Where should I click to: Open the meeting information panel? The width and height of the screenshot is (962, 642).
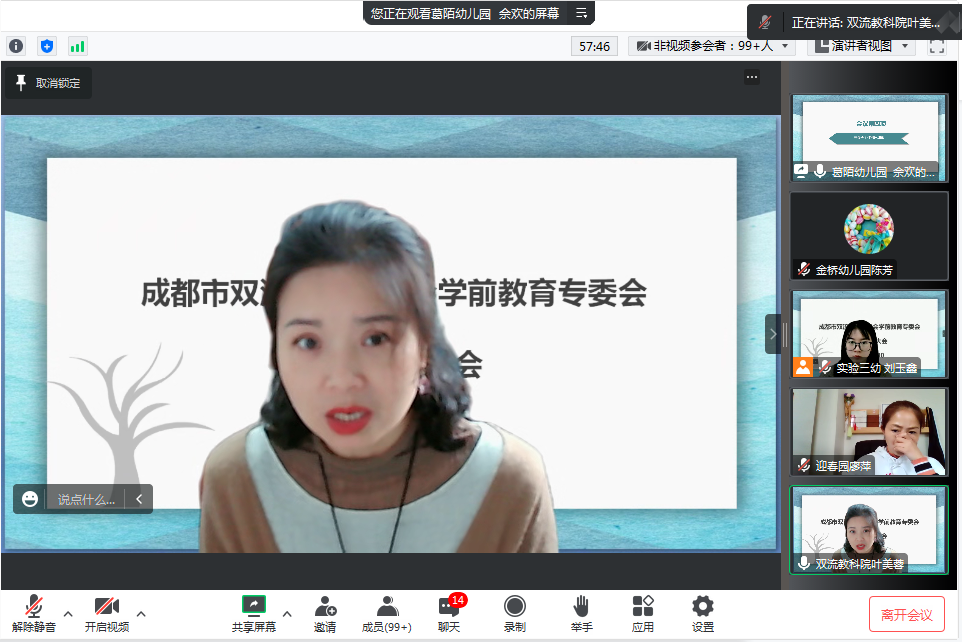pos(16,46)
